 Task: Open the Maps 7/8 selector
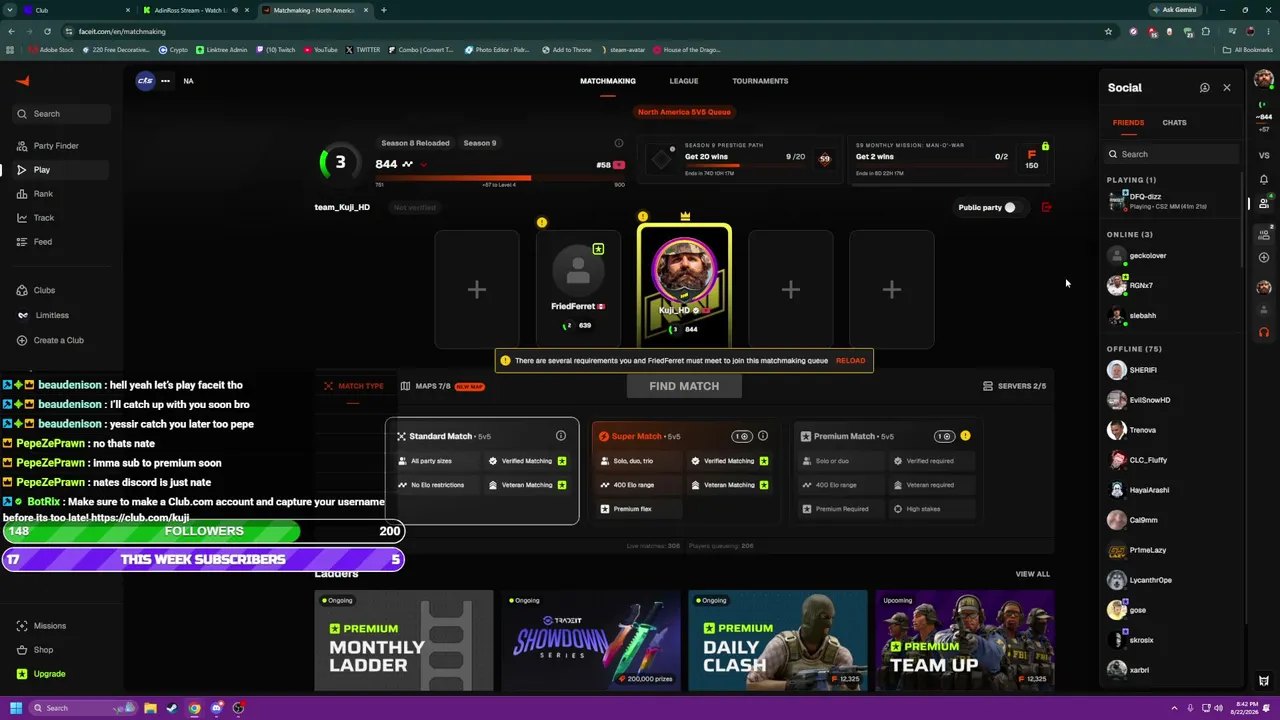(x=442, y=386)
